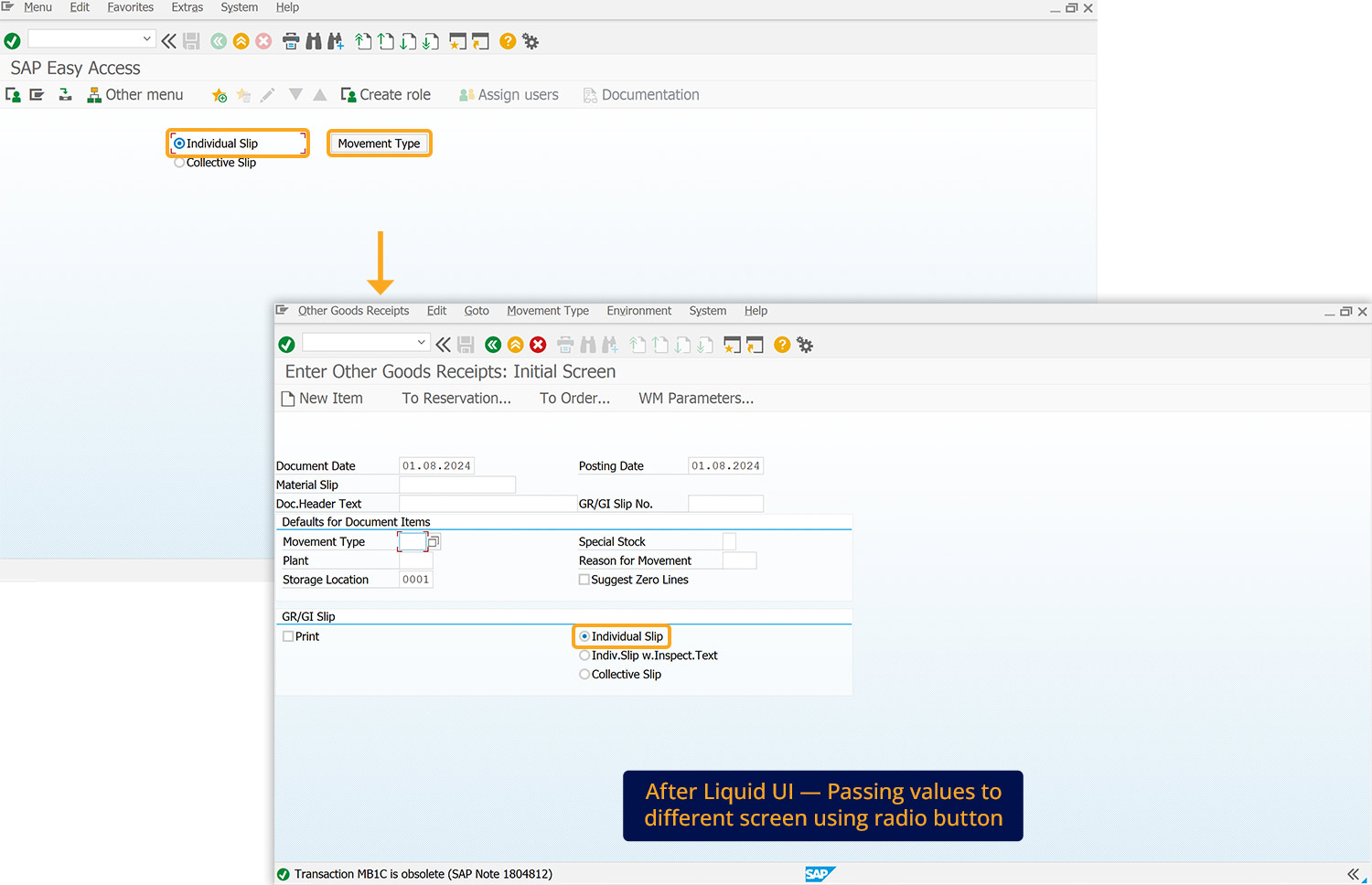Open the Goto menu

pyautogui.click(x=477, y=311)
